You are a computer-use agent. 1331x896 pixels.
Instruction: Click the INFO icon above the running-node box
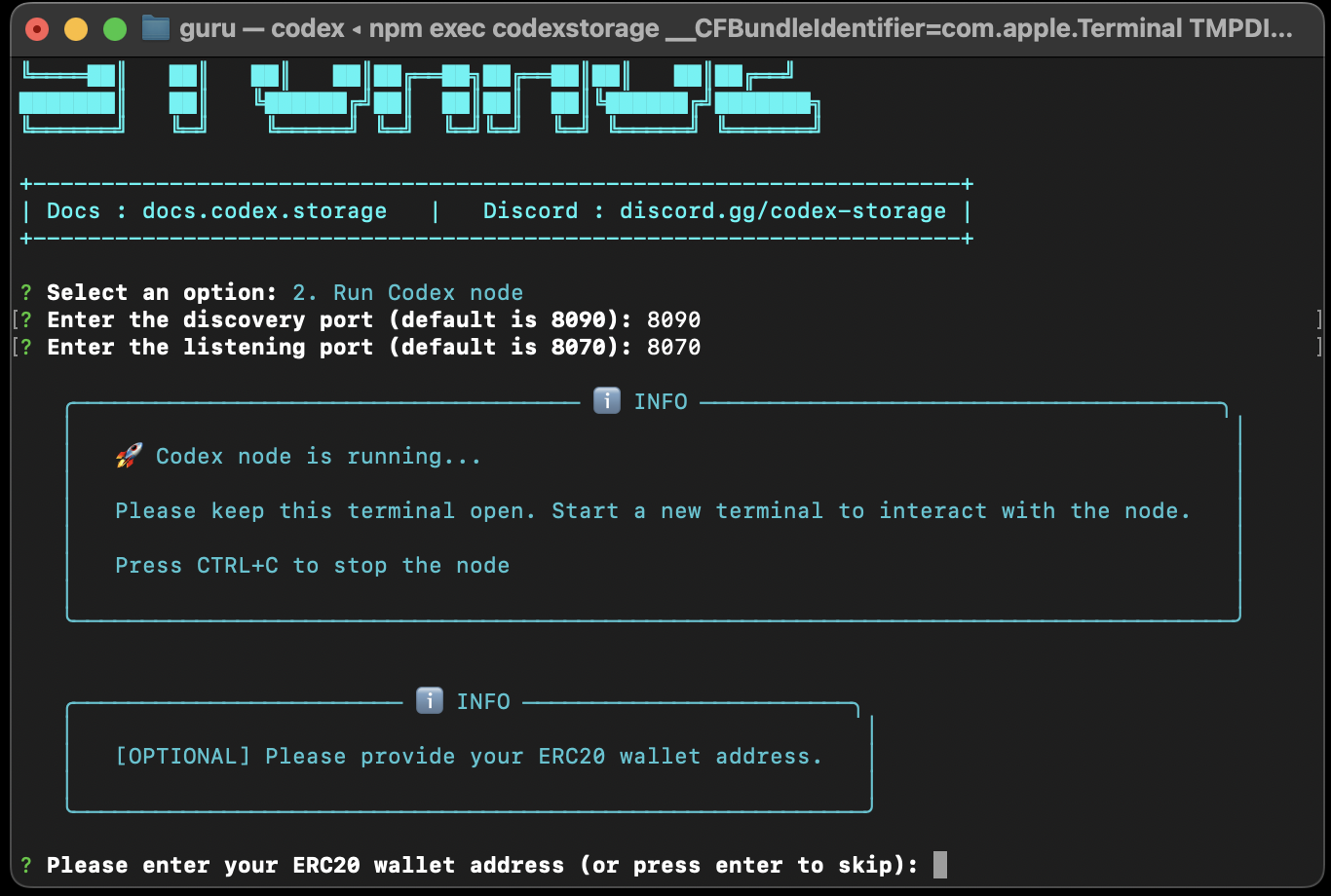pos(606,400)
